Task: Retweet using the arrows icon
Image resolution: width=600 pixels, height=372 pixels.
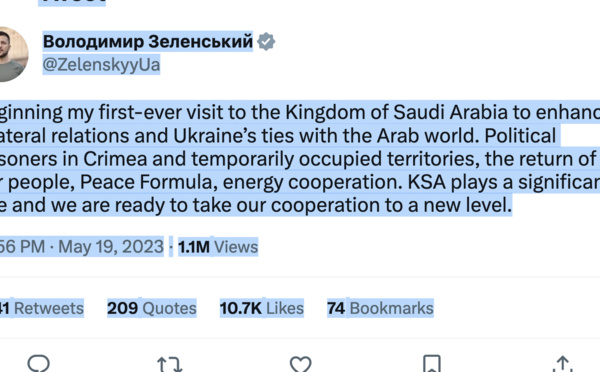Action: click(169, 364)
